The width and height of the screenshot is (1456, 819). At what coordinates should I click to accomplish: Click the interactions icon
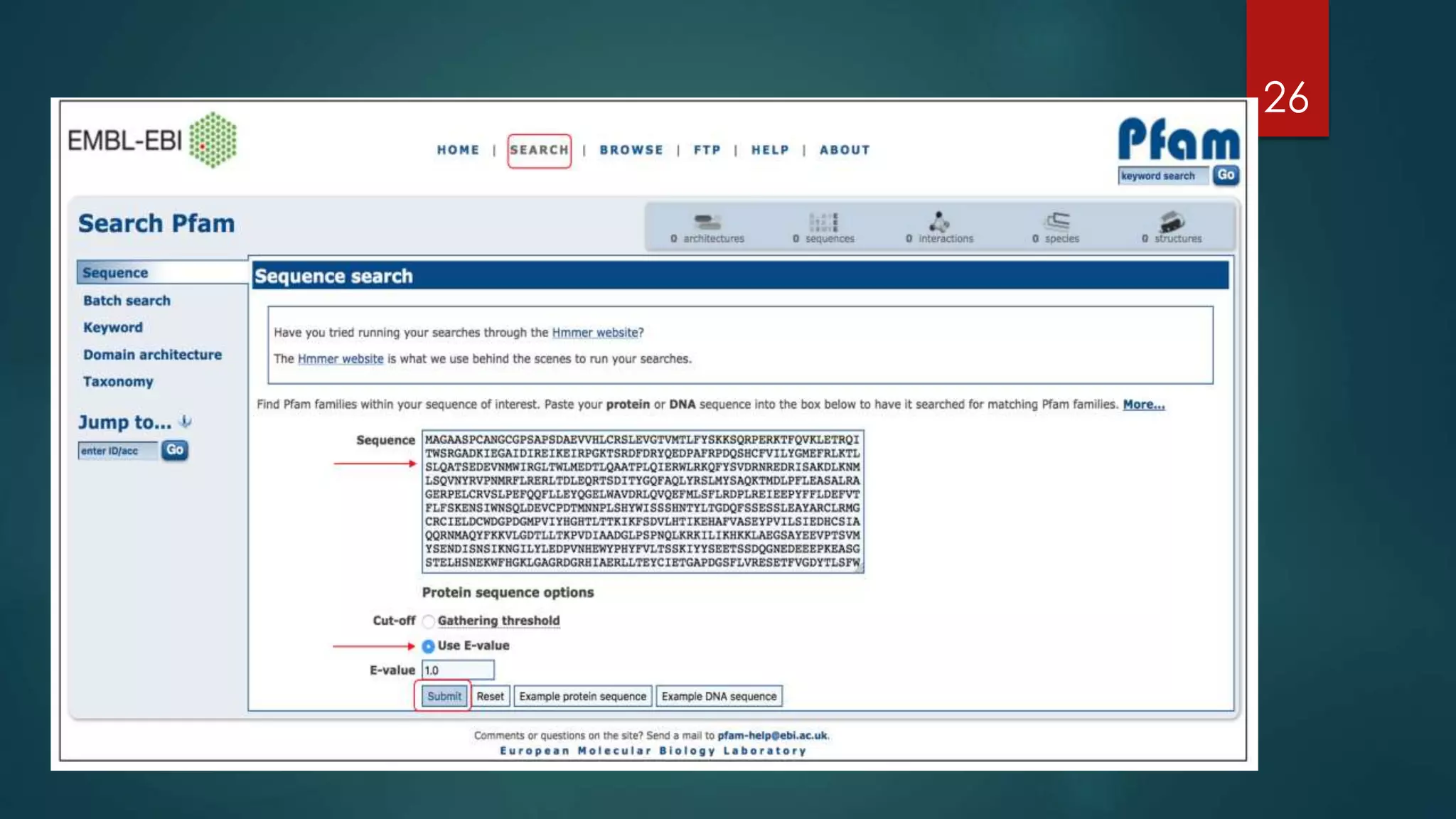939,222
